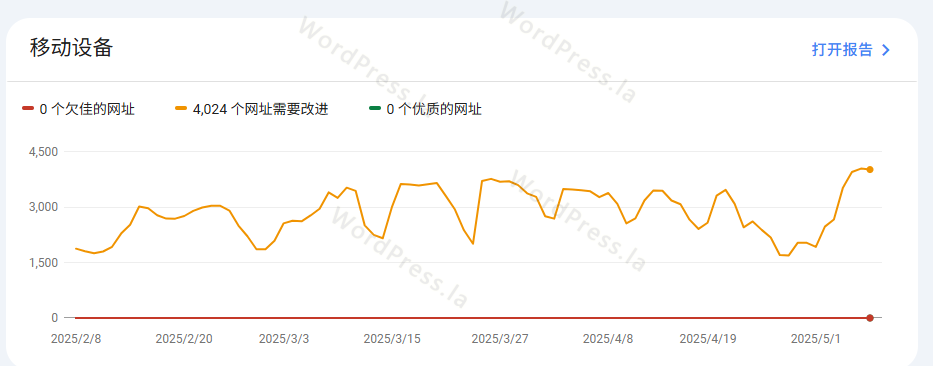This screenshot has height=366, width=933.
Task: Toggle the red 0 个欠佳的网址 legend
Action: (x=79, y=110)
